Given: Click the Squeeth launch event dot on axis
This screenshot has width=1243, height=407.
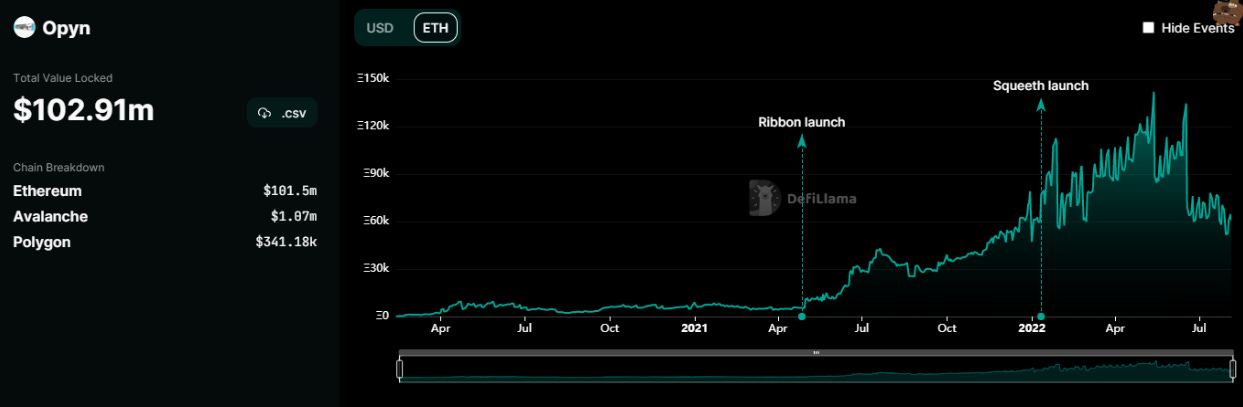Looking at the screenshot, I should (1041, 317).
